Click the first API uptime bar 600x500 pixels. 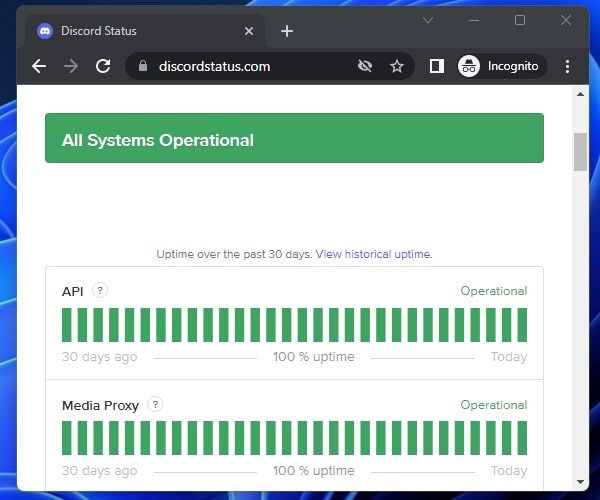pos(67,325)
